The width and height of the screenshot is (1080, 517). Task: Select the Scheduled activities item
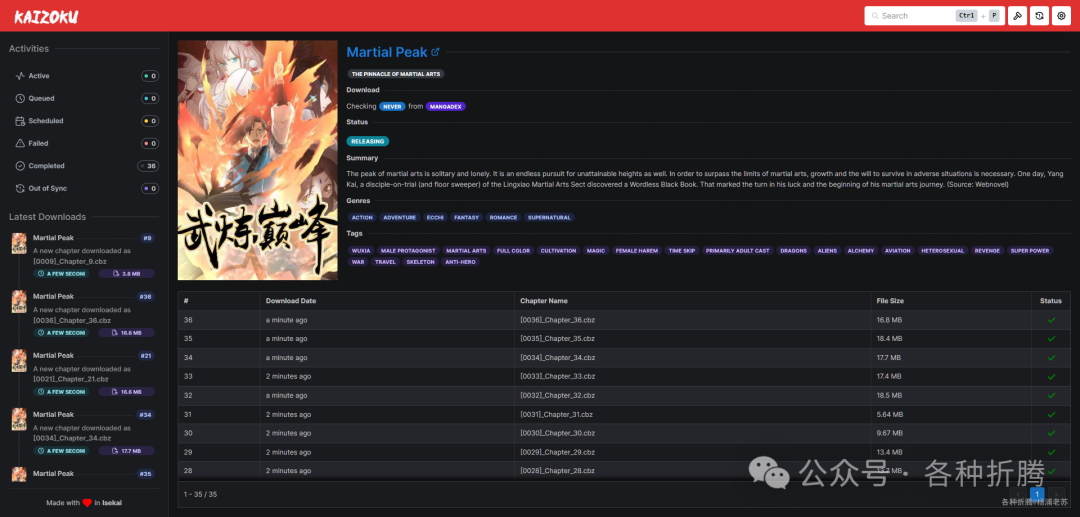pyautogui.click(x=87, y=121)
